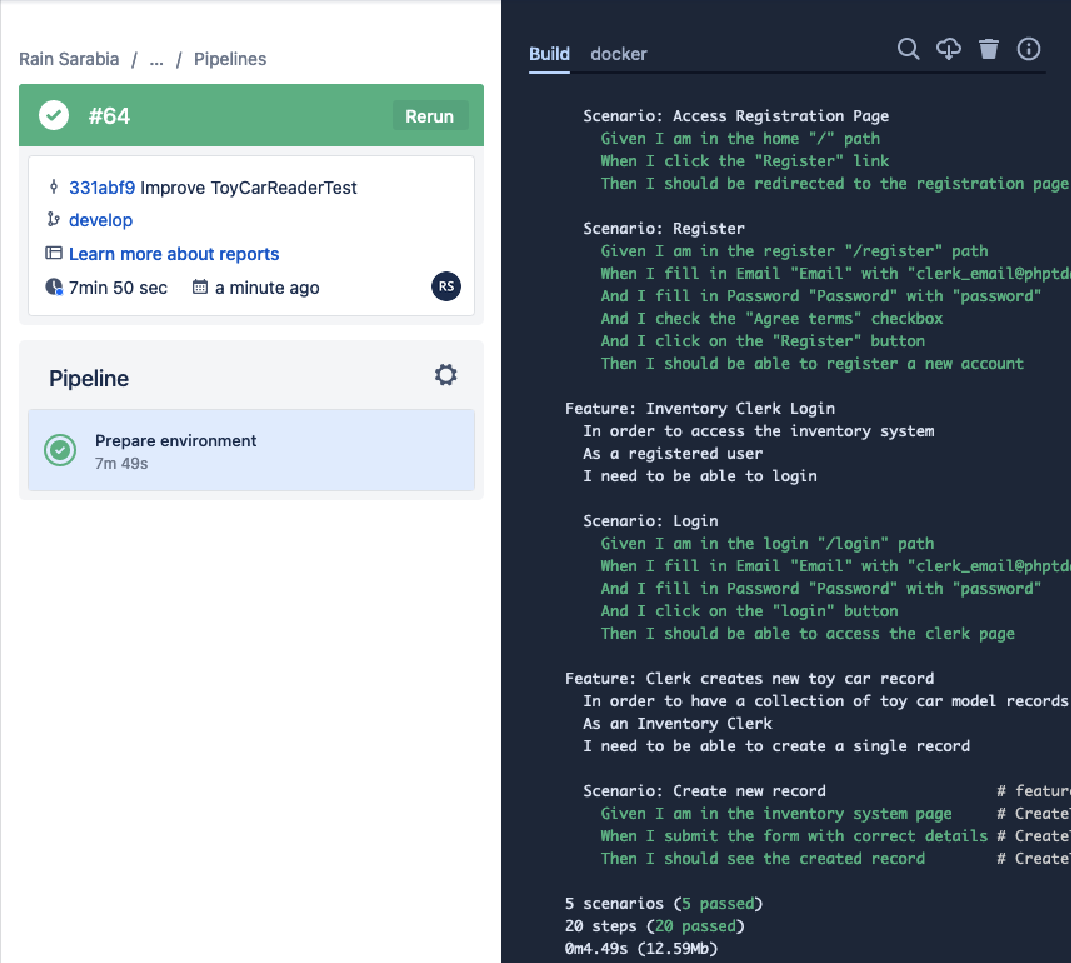
Task: Click the #64 success checkmark icon
Action: point(54,115)
